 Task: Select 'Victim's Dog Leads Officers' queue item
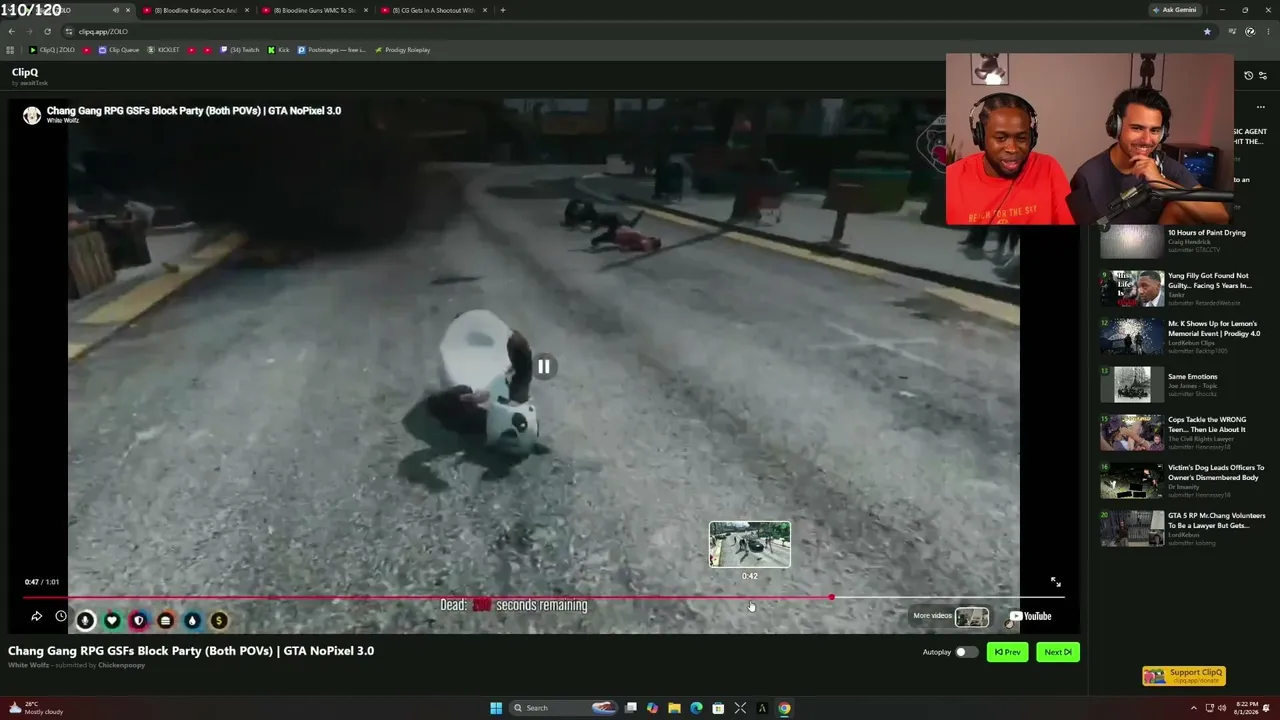point(1184,481)
